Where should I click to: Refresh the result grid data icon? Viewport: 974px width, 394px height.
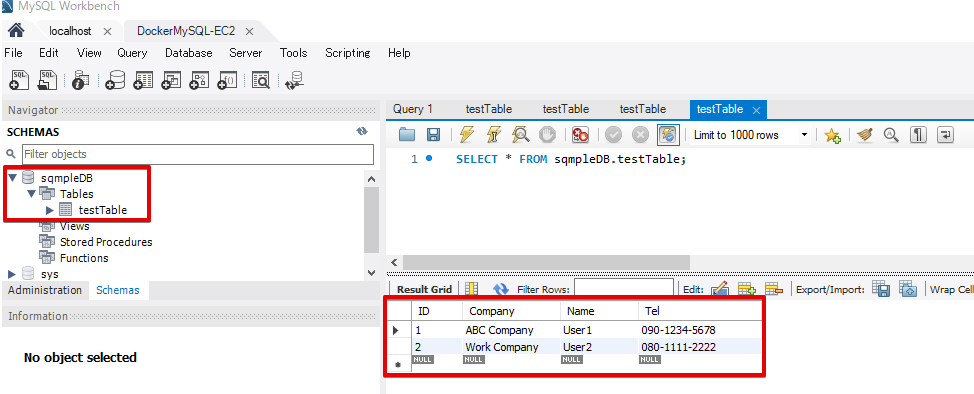(500, 289)
